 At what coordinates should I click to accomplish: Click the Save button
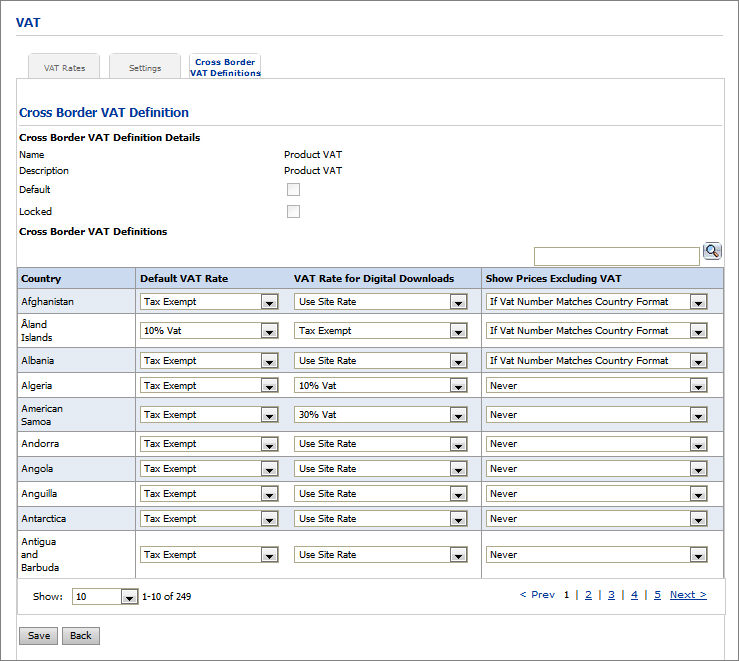click(x=39, y=636)
